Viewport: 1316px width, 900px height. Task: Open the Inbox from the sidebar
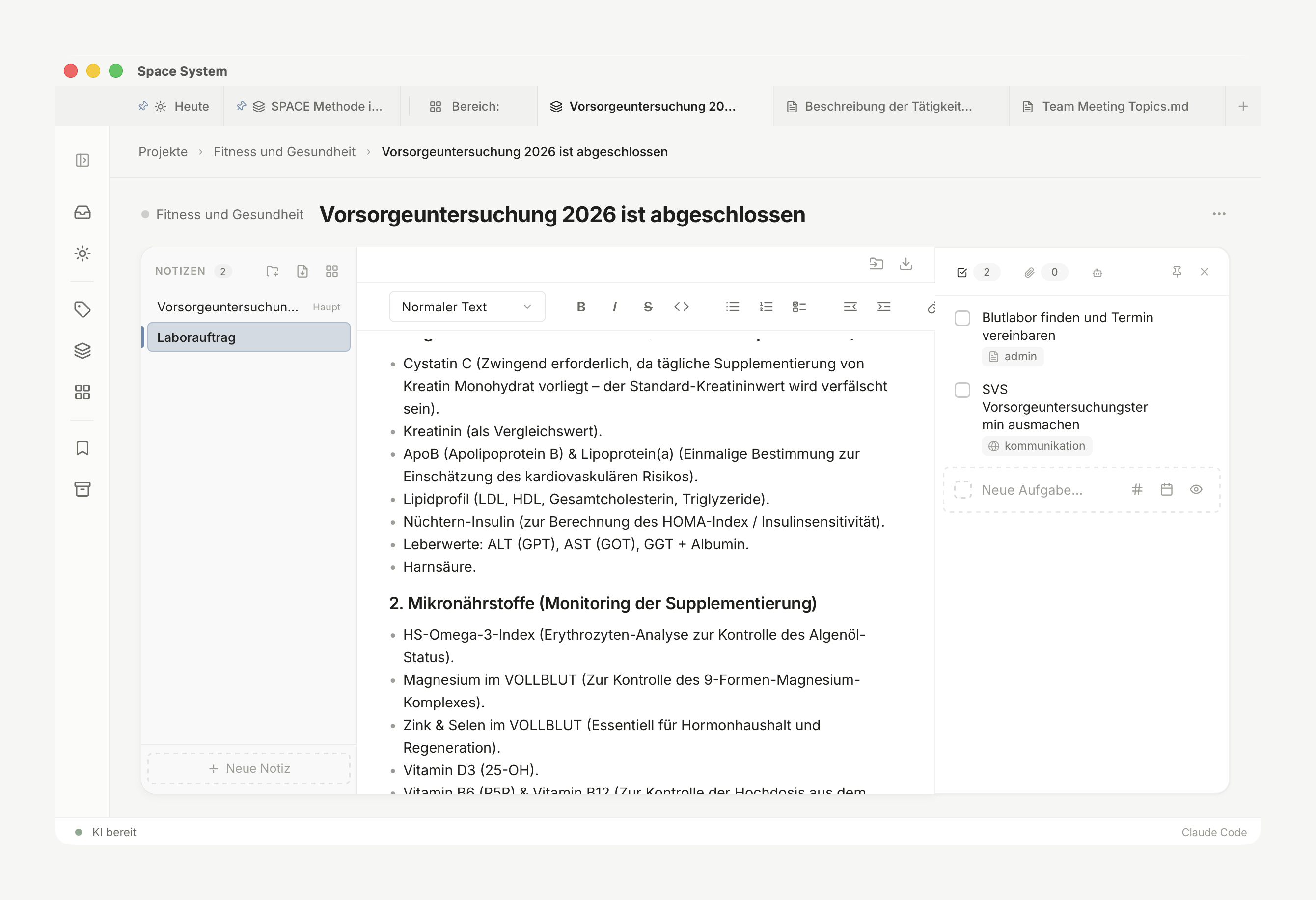(x=82, y=212)
